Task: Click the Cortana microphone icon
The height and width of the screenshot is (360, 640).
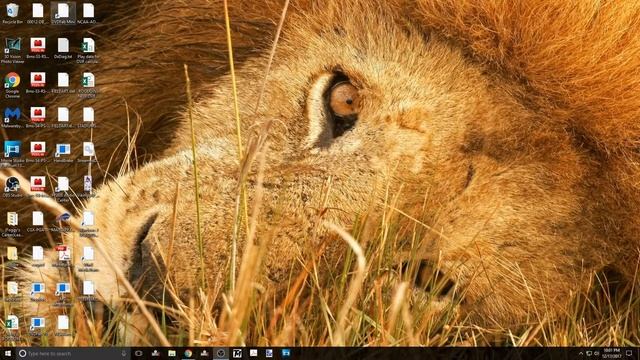Action: 124,353
